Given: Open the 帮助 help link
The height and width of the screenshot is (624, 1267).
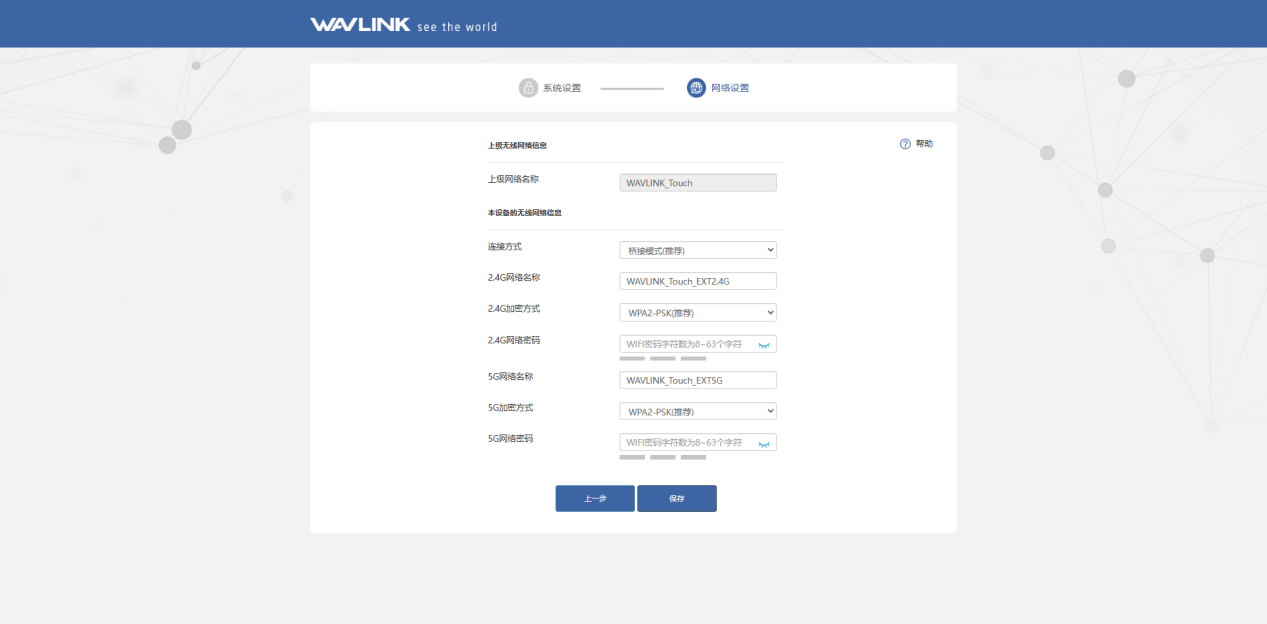Looking at the screenshot, I should [924, 144].
